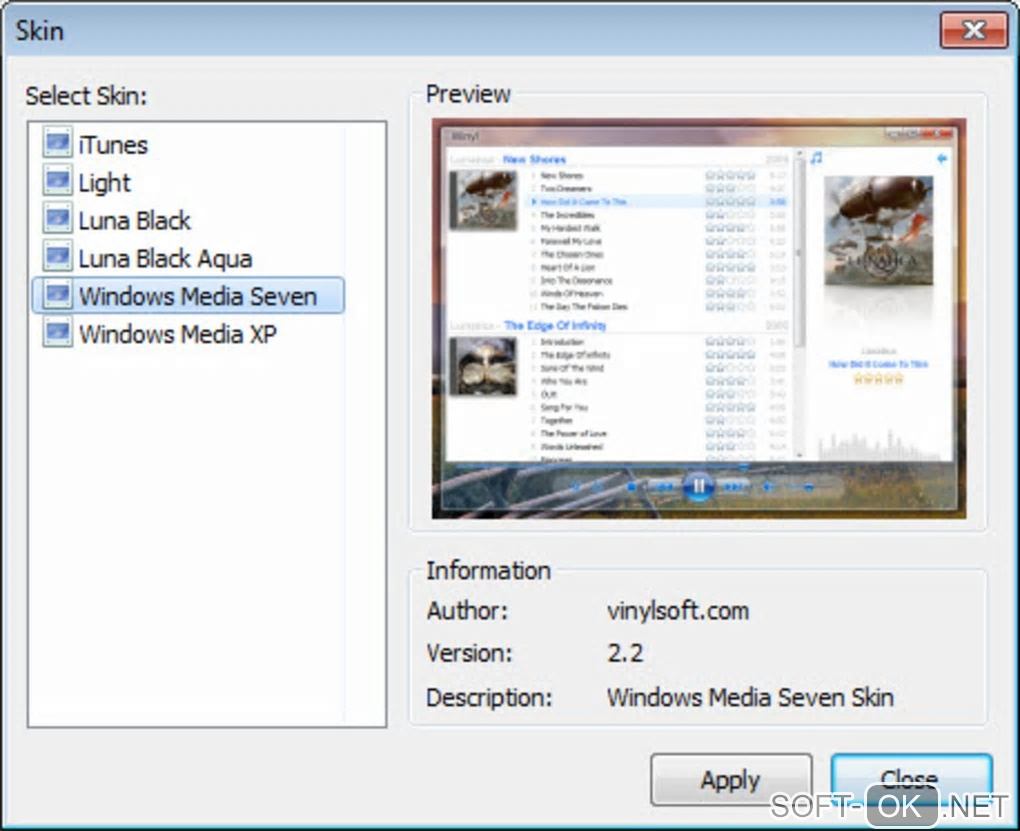The image size is (1020, 831).
Task: Click the version value "2.2"
Action: click(x=625, y=653)
